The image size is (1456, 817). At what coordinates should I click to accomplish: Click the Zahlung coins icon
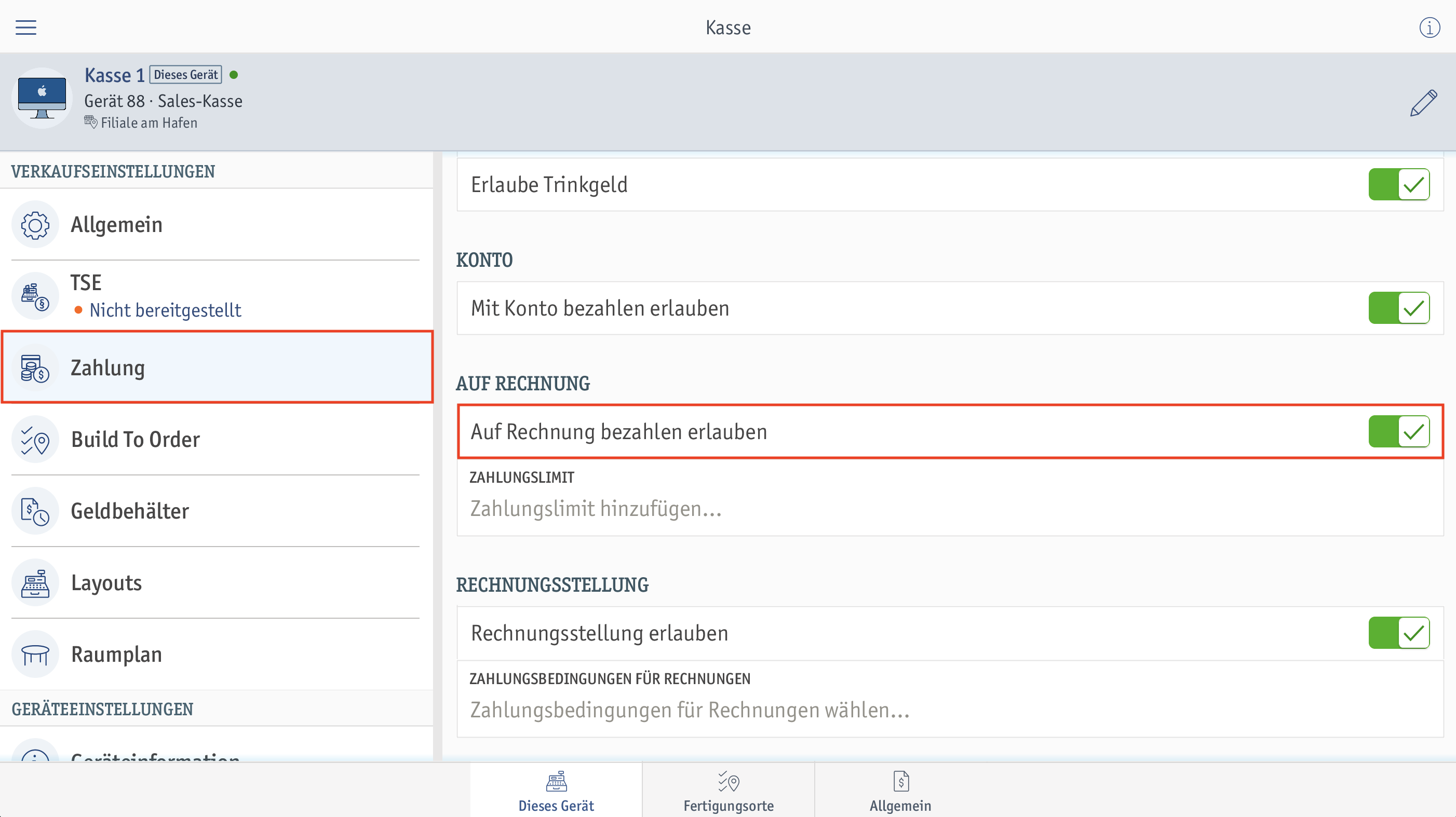(x=35, y=368)
